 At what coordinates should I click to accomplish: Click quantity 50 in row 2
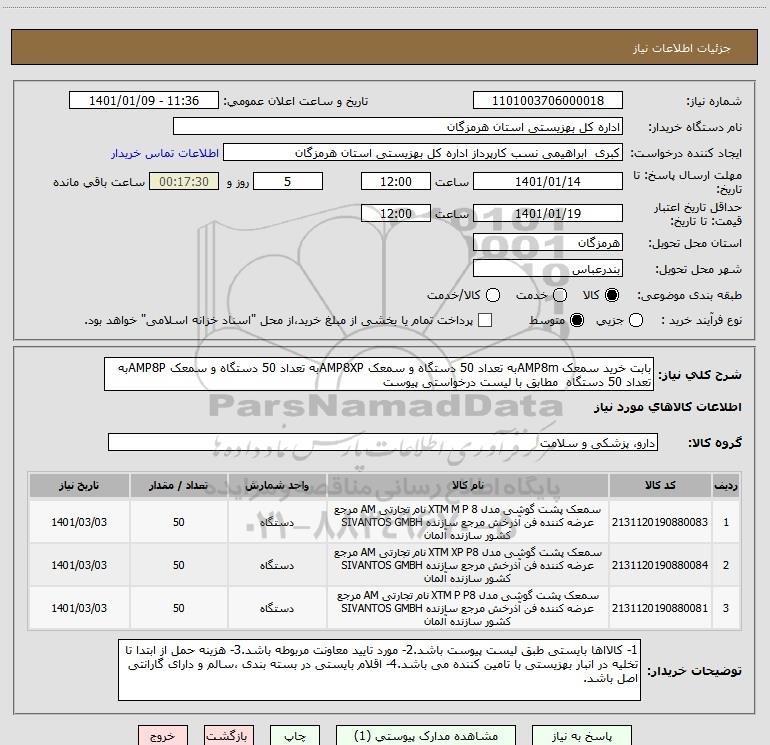coord(179,565)
